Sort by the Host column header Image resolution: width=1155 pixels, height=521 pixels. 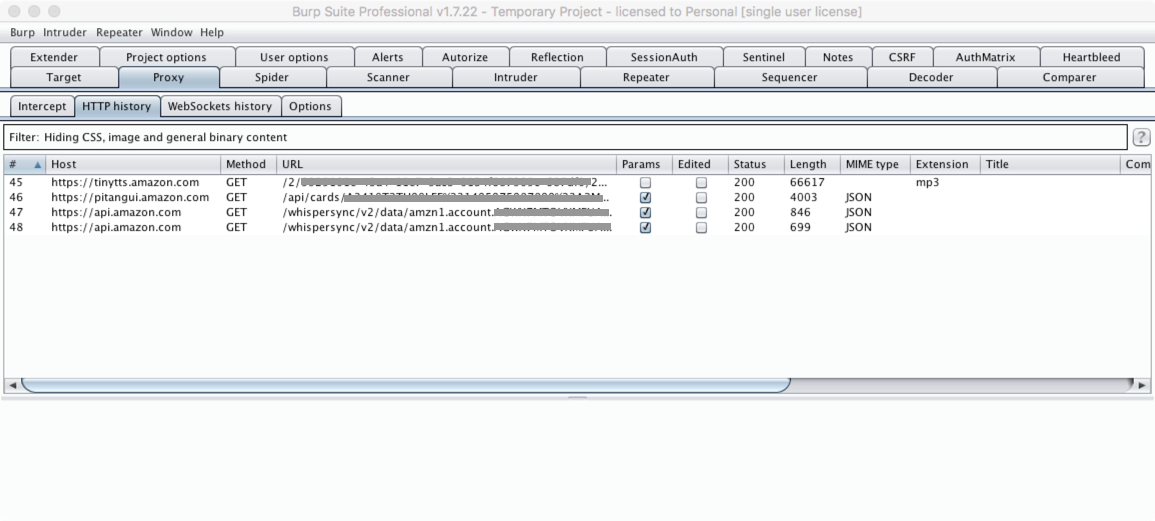coord(133,164)
